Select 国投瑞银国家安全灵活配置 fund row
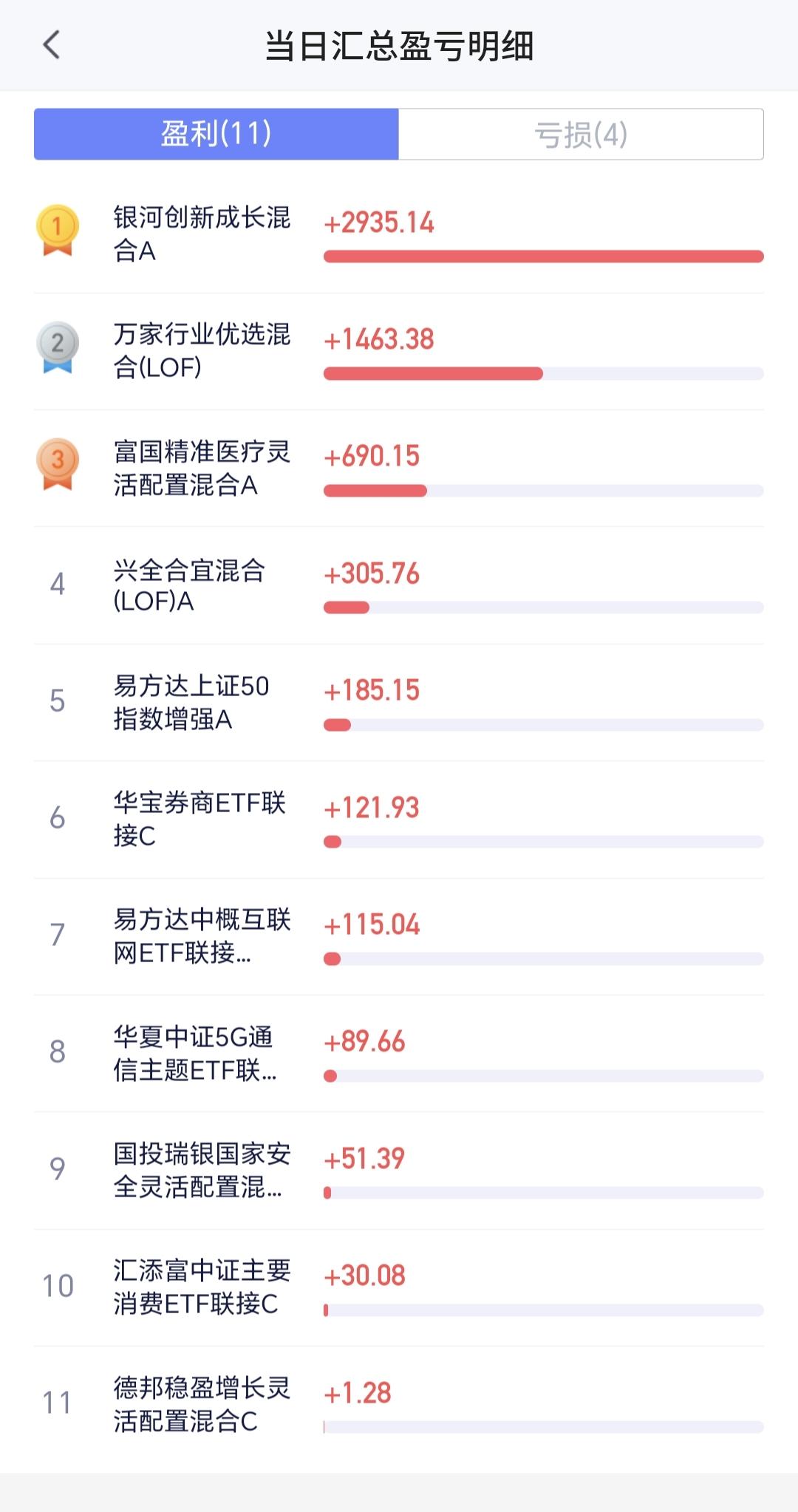Image resolution: width=798 pixels, height=1512 pixels. 399,1171
